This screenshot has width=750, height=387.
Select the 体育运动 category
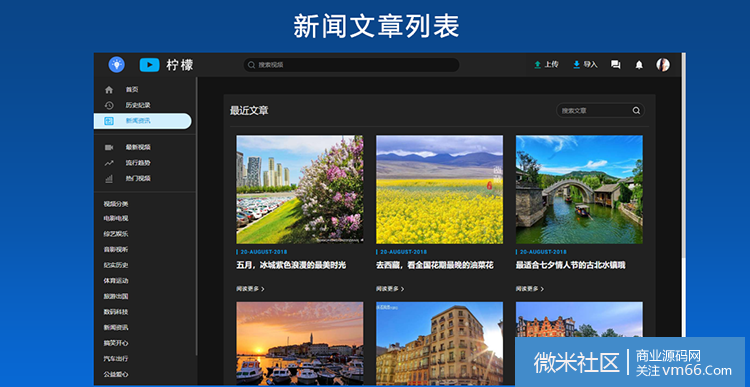116,281
